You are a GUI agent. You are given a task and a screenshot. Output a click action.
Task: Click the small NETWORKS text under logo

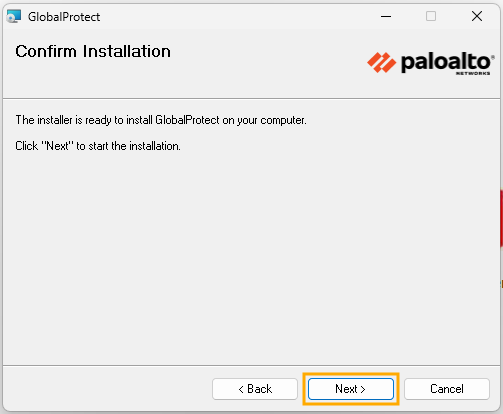(x=473, y=73)
